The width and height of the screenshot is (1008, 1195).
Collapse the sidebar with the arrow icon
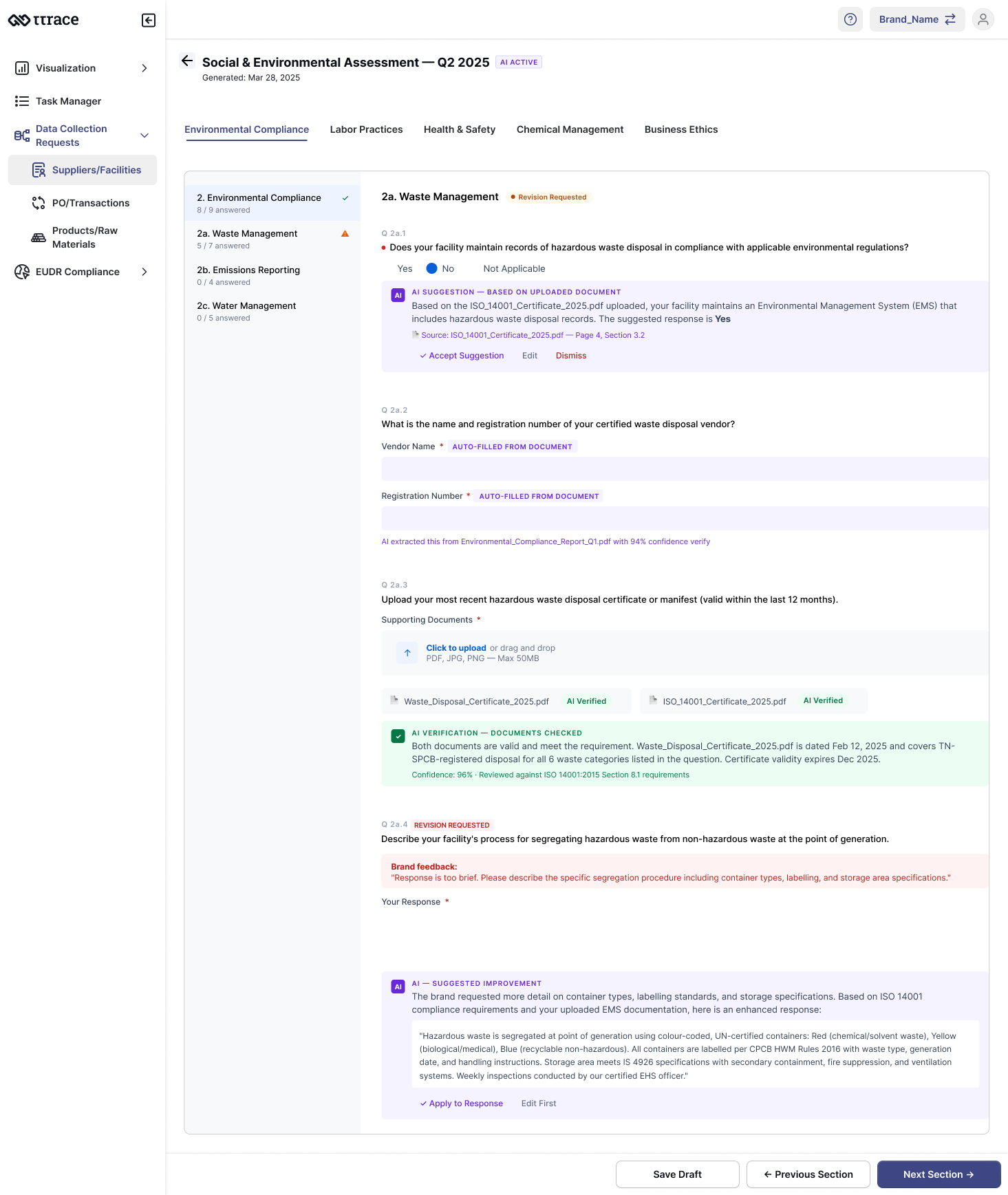point(149,20)
